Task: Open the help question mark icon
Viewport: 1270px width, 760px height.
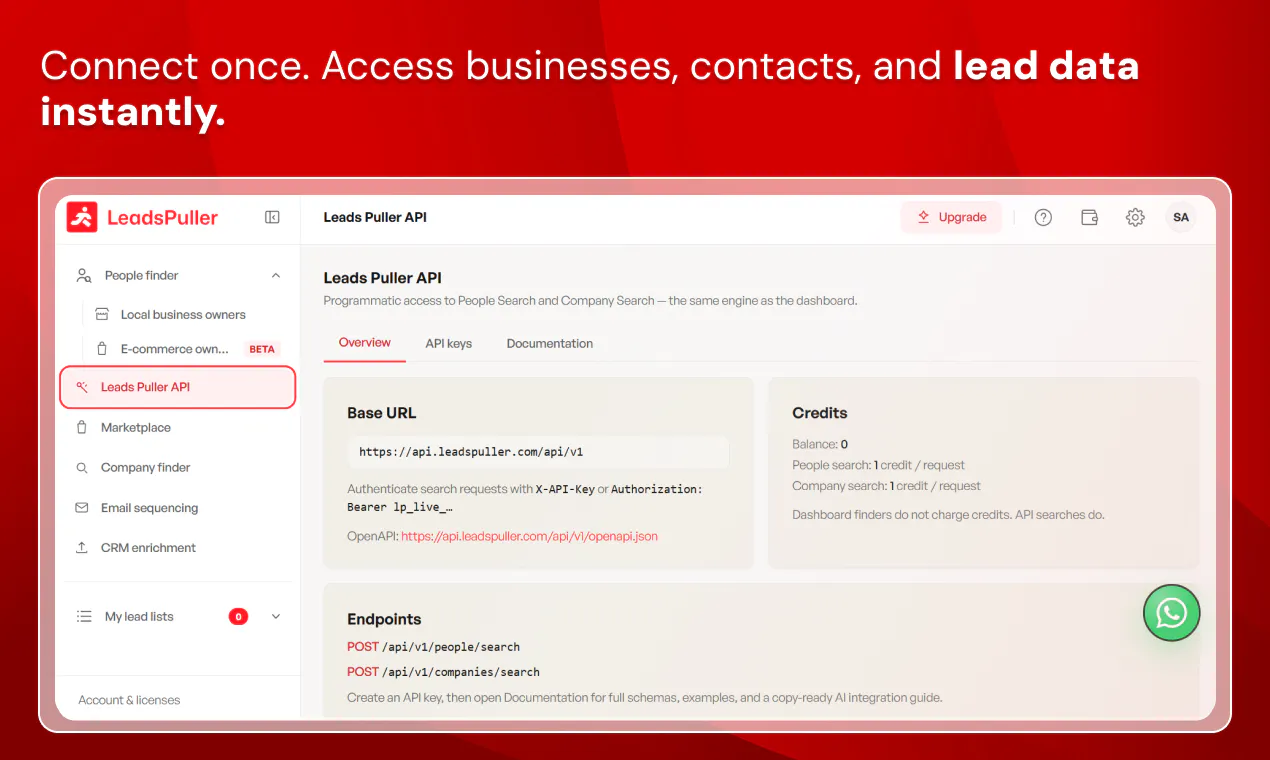Action: [x=1043, y=217]
